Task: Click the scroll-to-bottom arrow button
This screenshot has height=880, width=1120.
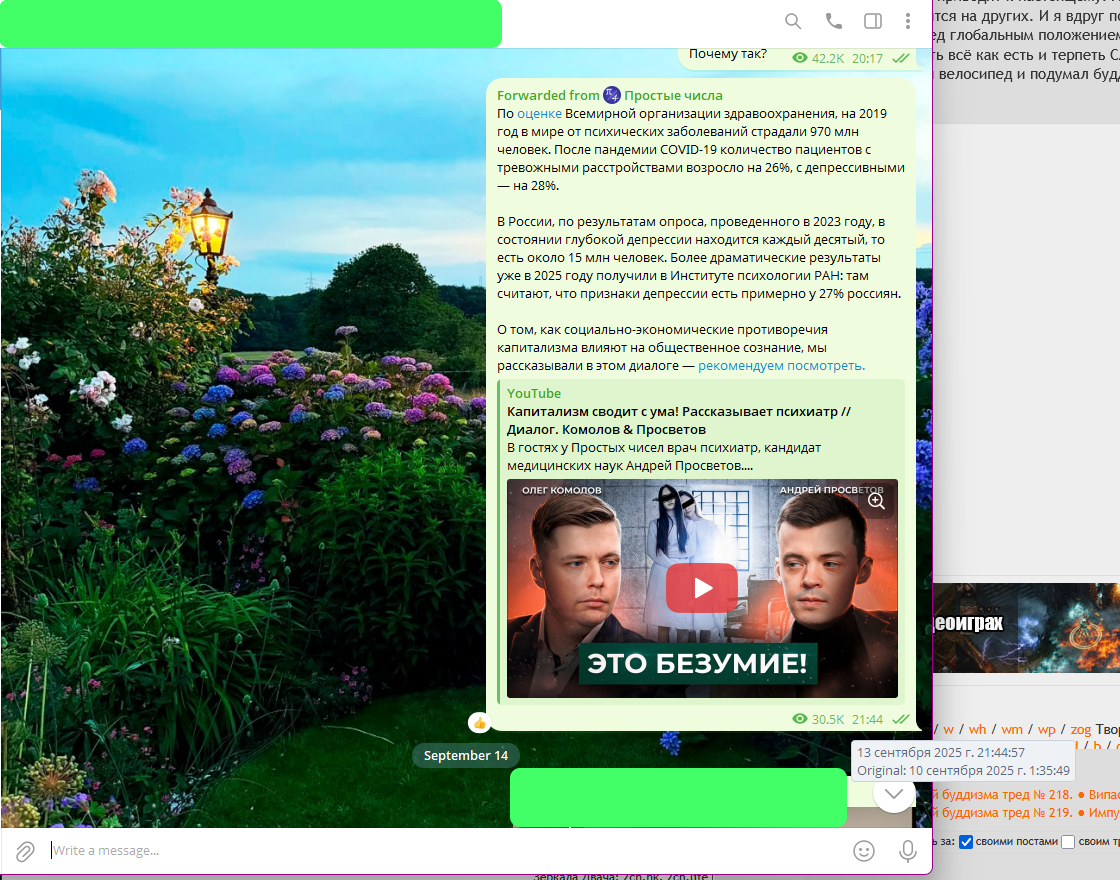Action: (x=894, y=794)
